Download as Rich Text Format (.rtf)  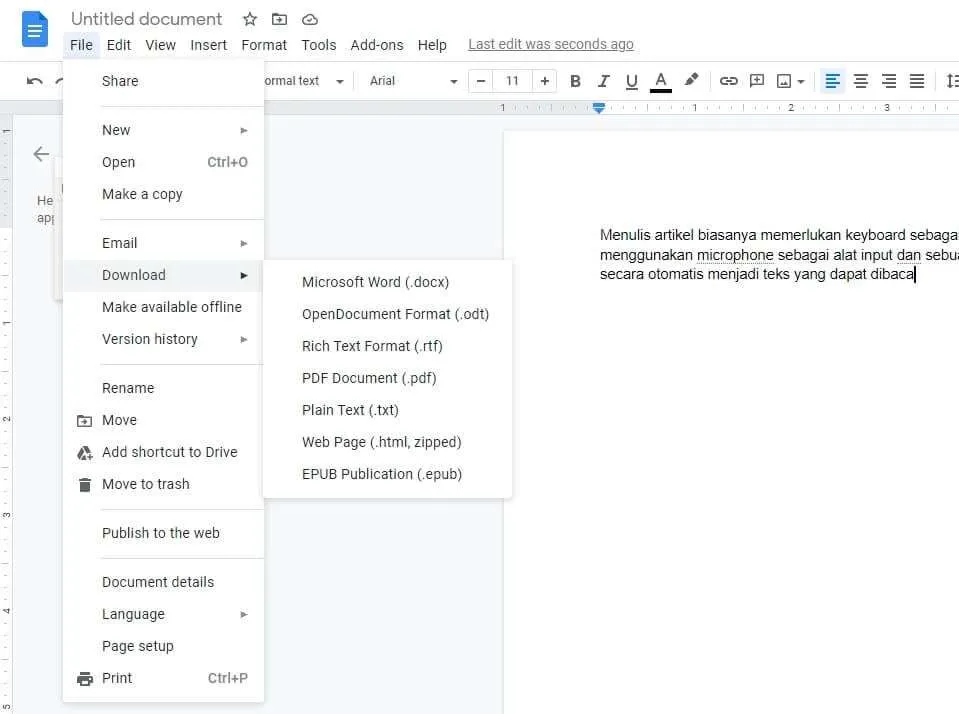tap(388, 346)
